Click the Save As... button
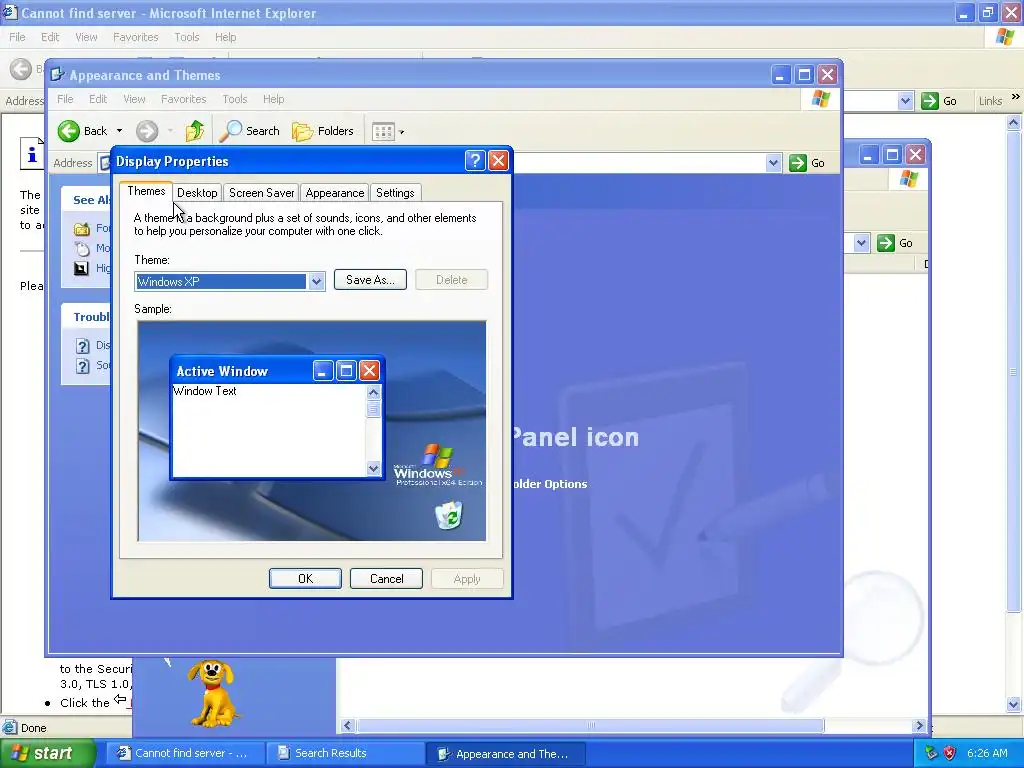The height and width of the screenshot is (768, 1024). (x=370, y=280)
